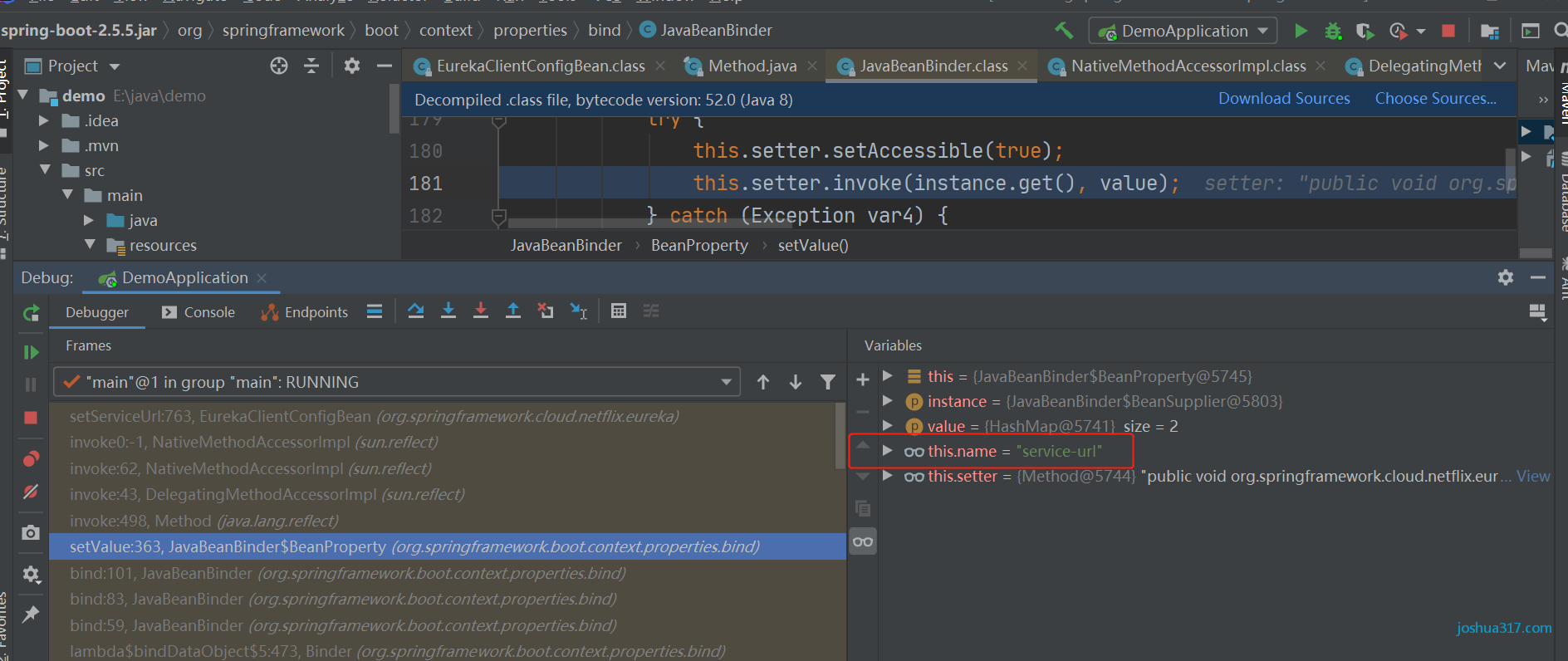Click the Choose Sources link
1568x661 pixels.
click(1436, 99)
